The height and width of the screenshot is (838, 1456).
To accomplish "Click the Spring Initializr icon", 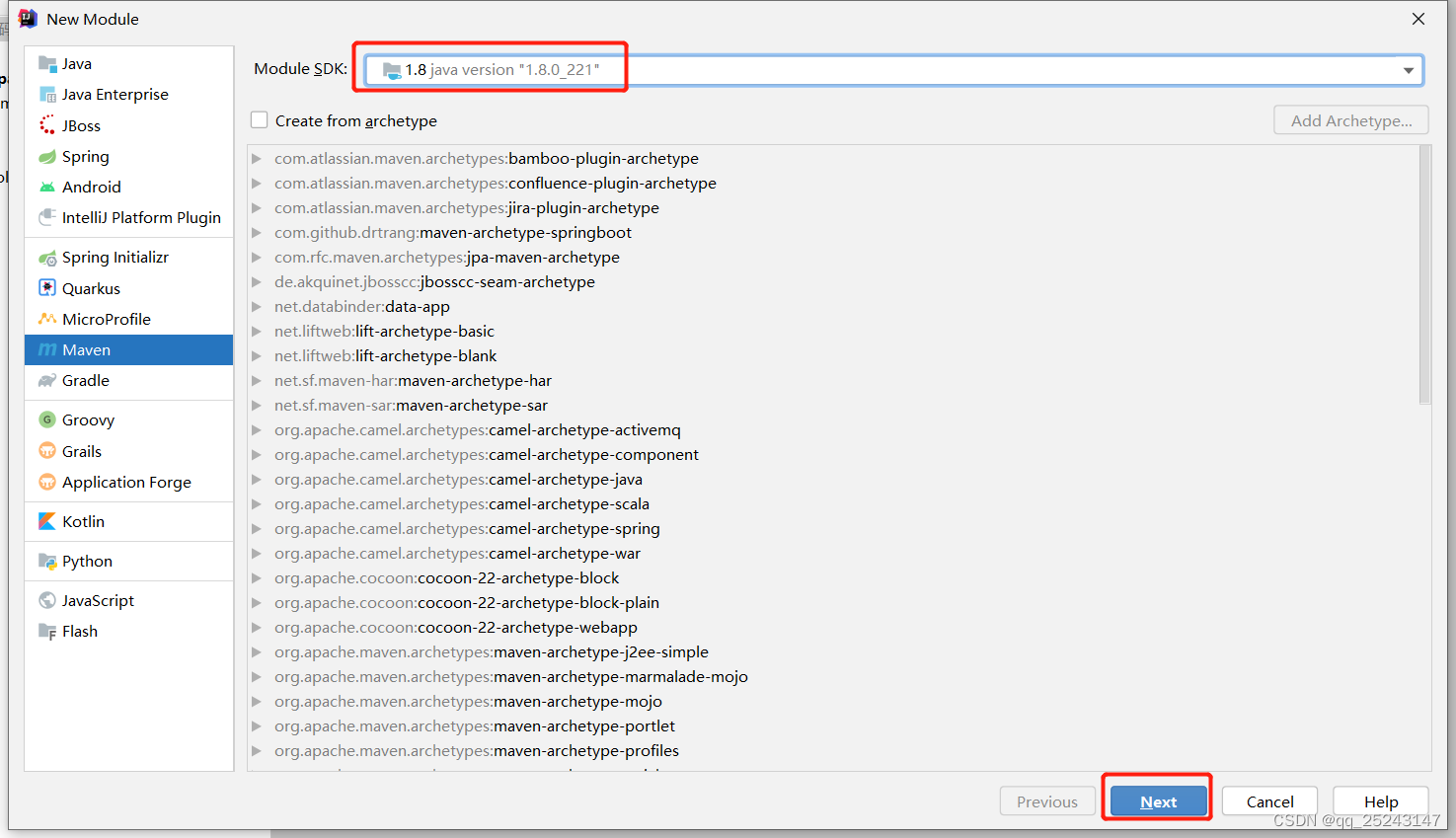I will point(46,258).
